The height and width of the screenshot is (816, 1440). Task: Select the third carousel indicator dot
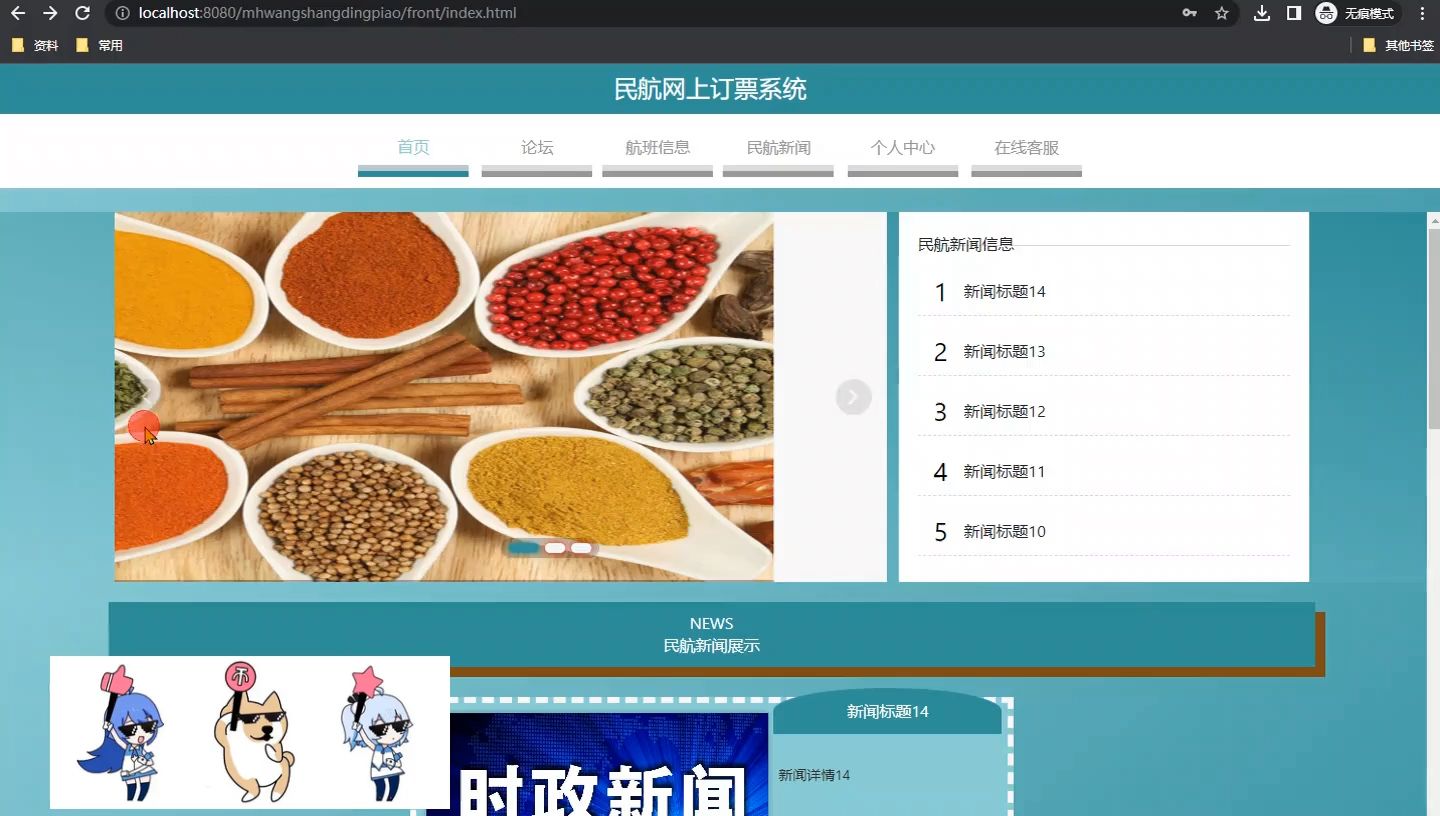tap(581, 547)
